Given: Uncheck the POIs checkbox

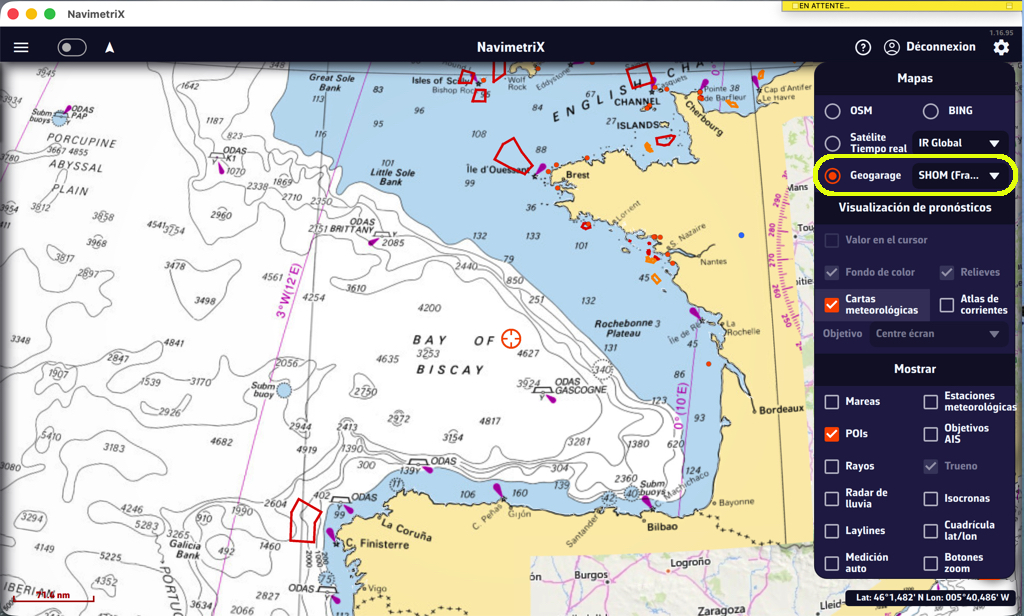Looking at the screenshot, I should coord(831,434).
